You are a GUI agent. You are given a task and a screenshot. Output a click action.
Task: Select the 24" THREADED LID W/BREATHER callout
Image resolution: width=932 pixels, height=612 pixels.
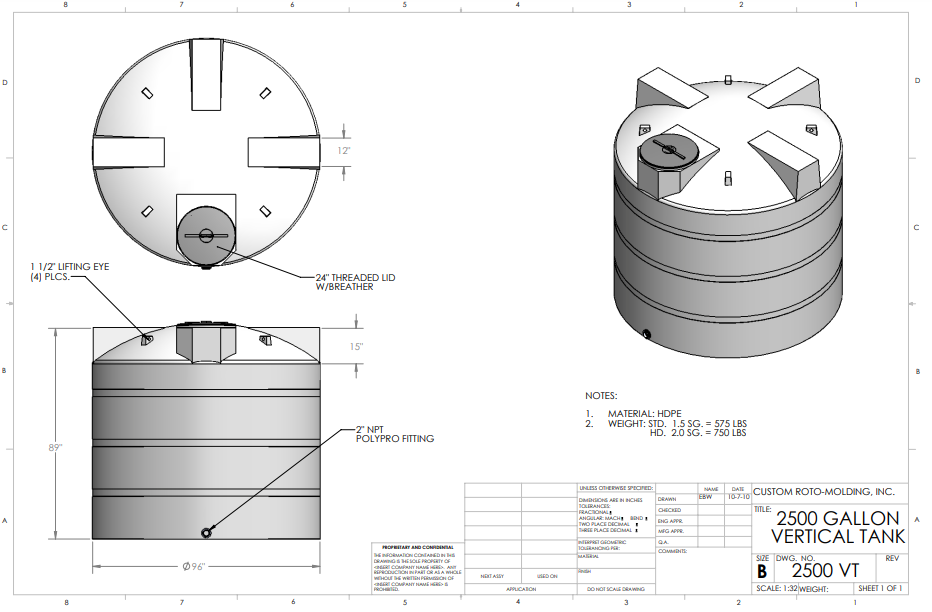click(x=343, y=281)
